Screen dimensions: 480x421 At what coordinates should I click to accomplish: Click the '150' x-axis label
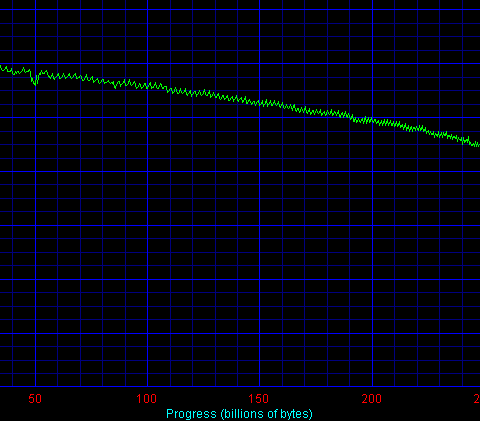click(259, 399)
